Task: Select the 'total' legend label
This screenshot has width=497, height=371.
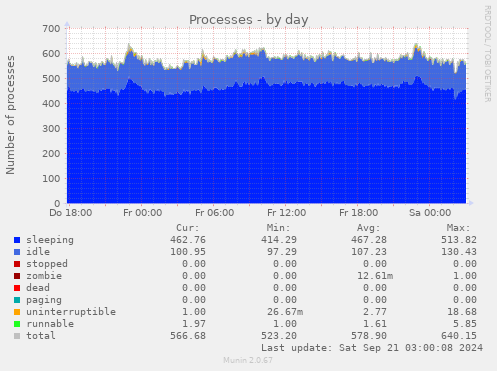Action: coord(41,336)
